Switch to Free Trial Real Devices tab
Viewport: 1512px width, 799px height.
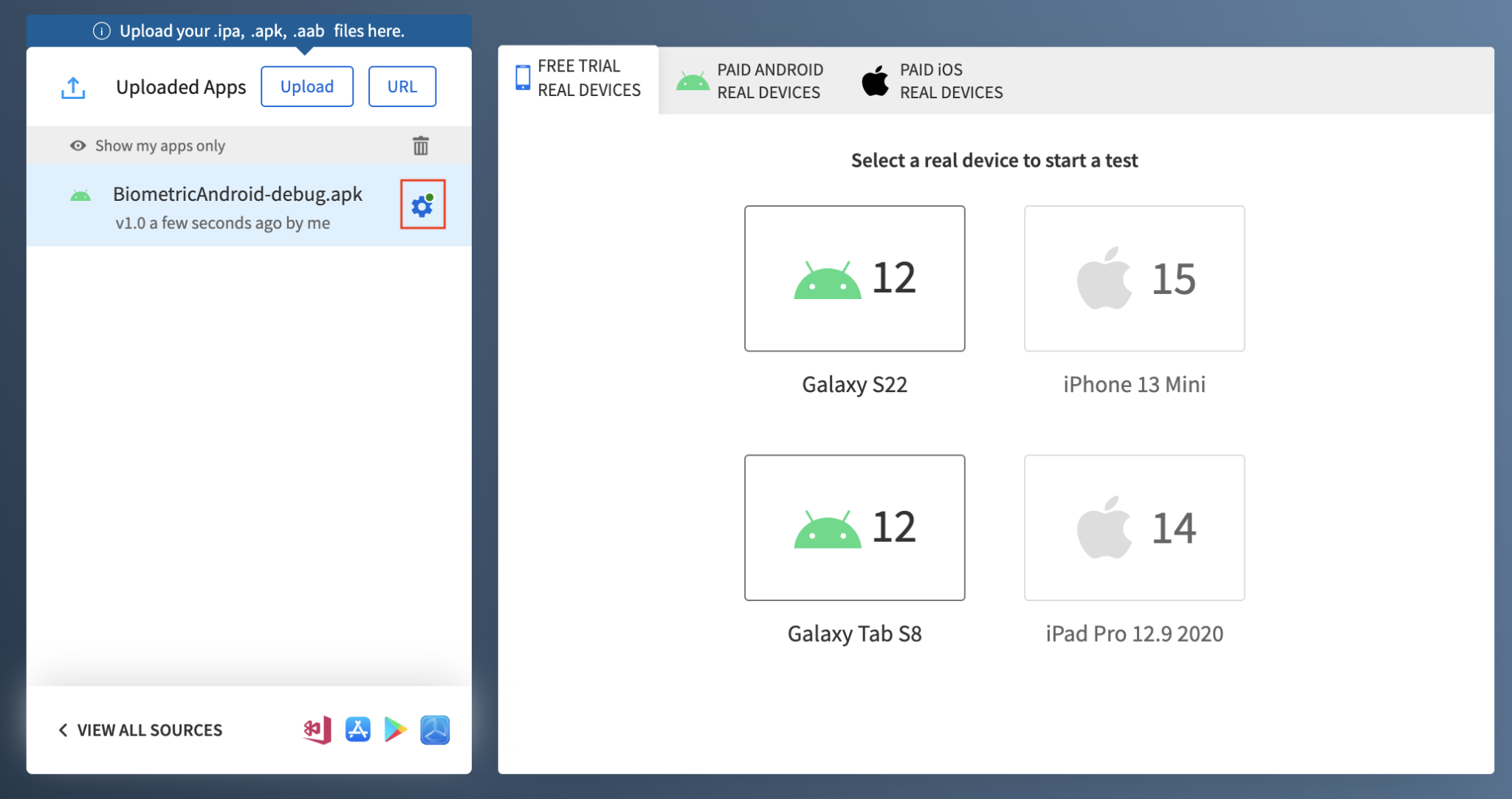579,78
